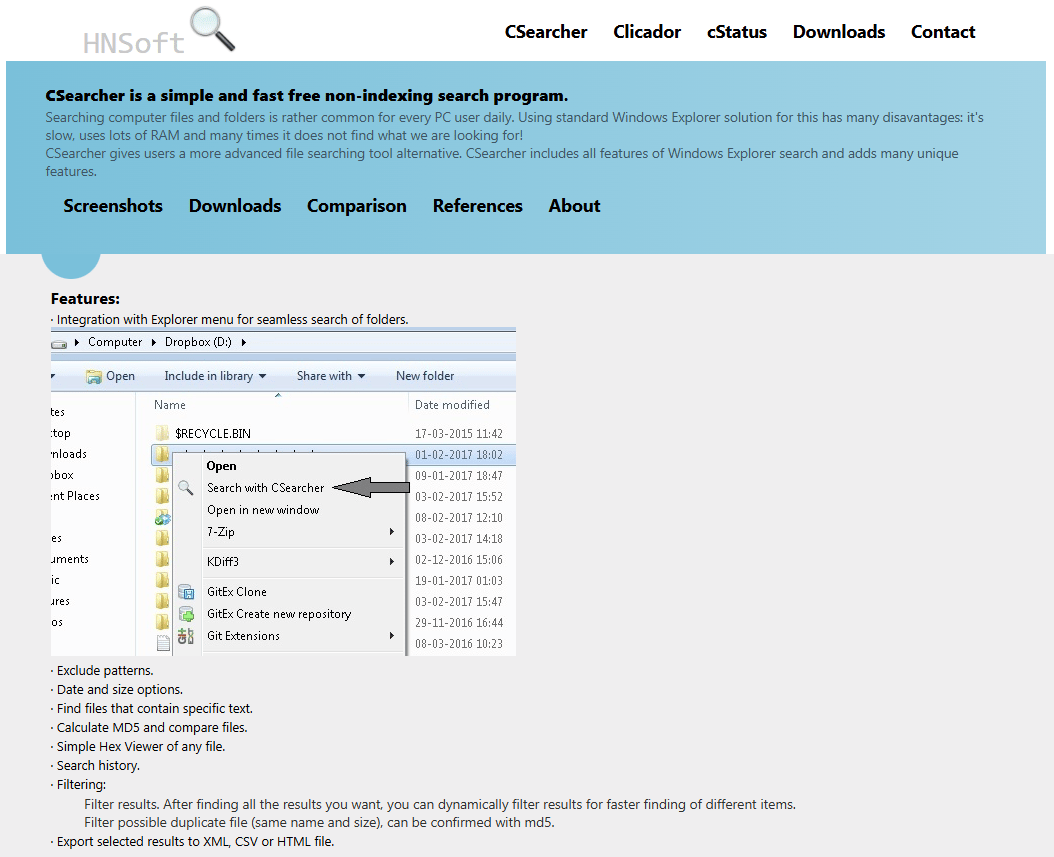Screen dimensions: 1054x857
Task: Select the $RECYCLE.BIN folder icon
Action: (162, 434)
